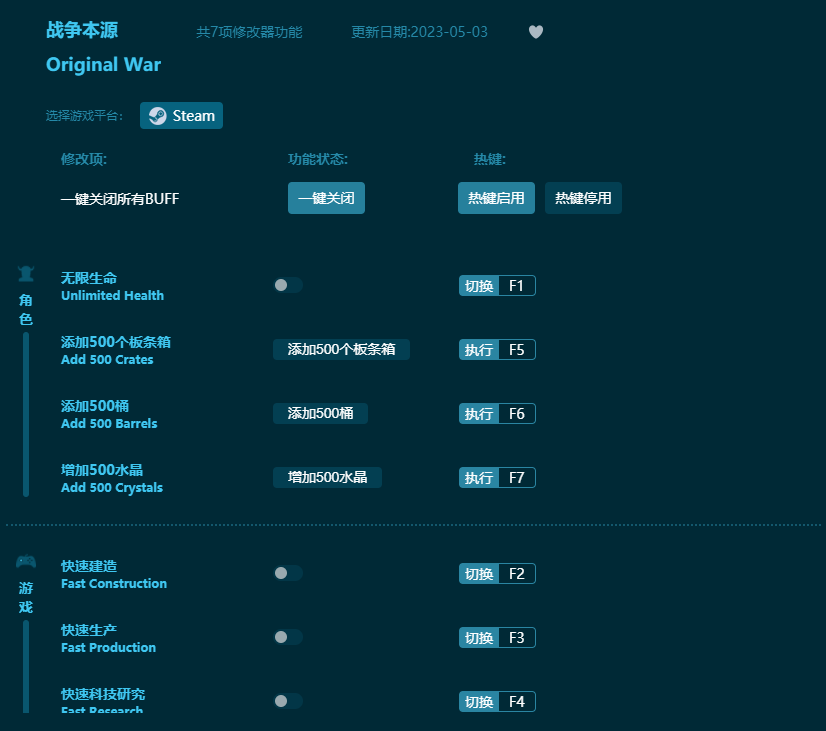Click the 执行 F5 hotkey button

[x=497, y=349]
